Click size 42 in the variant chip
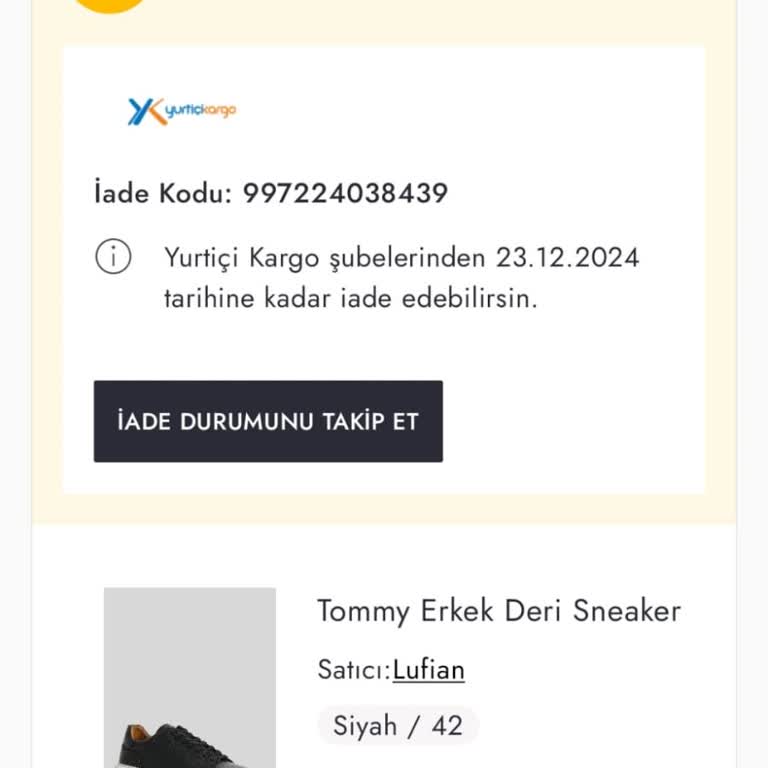Viewport: 768px width, 768px height. pyautogui.click(x=447, y=726)
